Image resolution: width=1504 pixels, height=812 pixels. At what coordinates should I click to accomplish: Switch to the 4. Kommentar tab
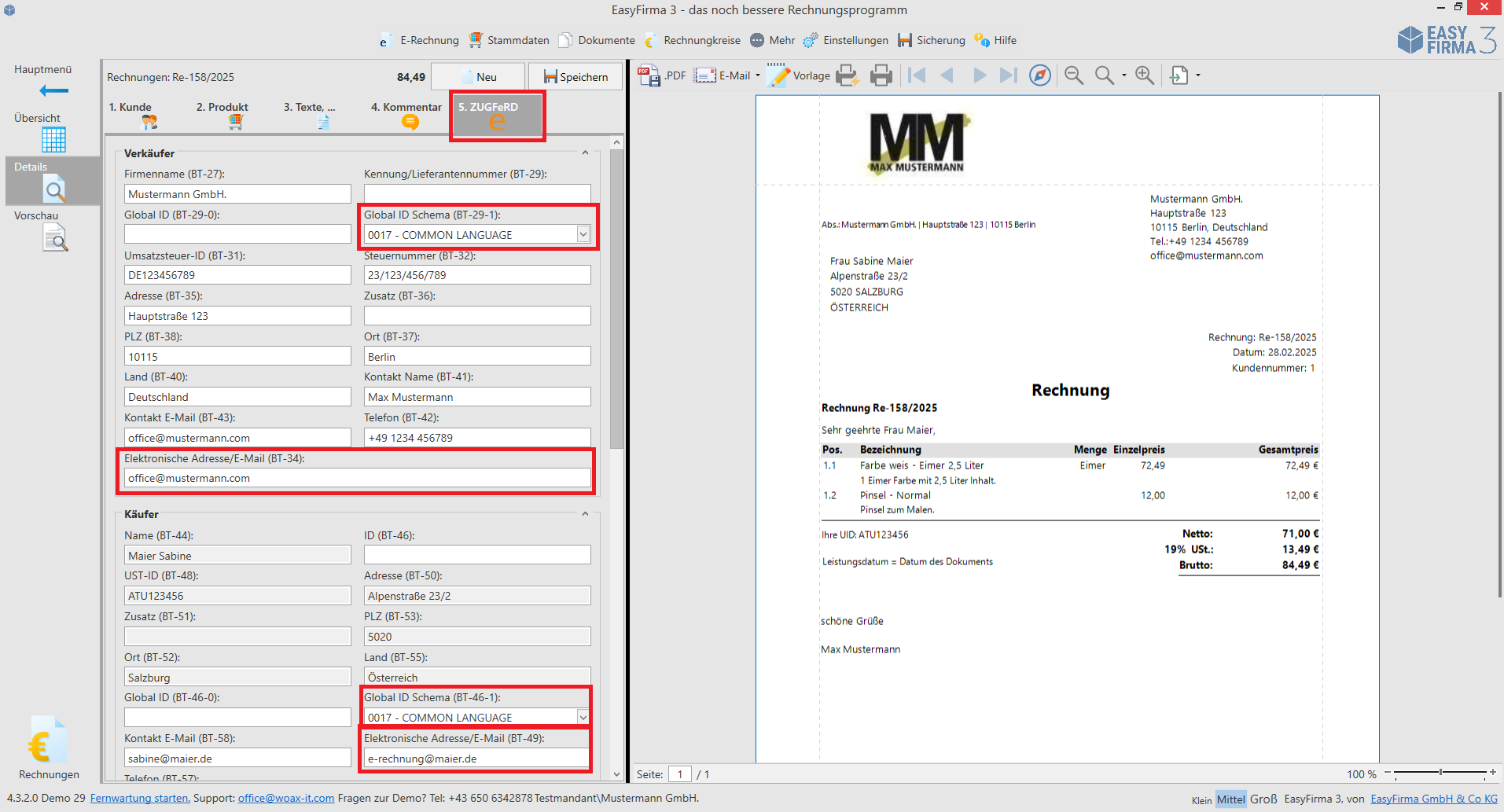point(407,115)
